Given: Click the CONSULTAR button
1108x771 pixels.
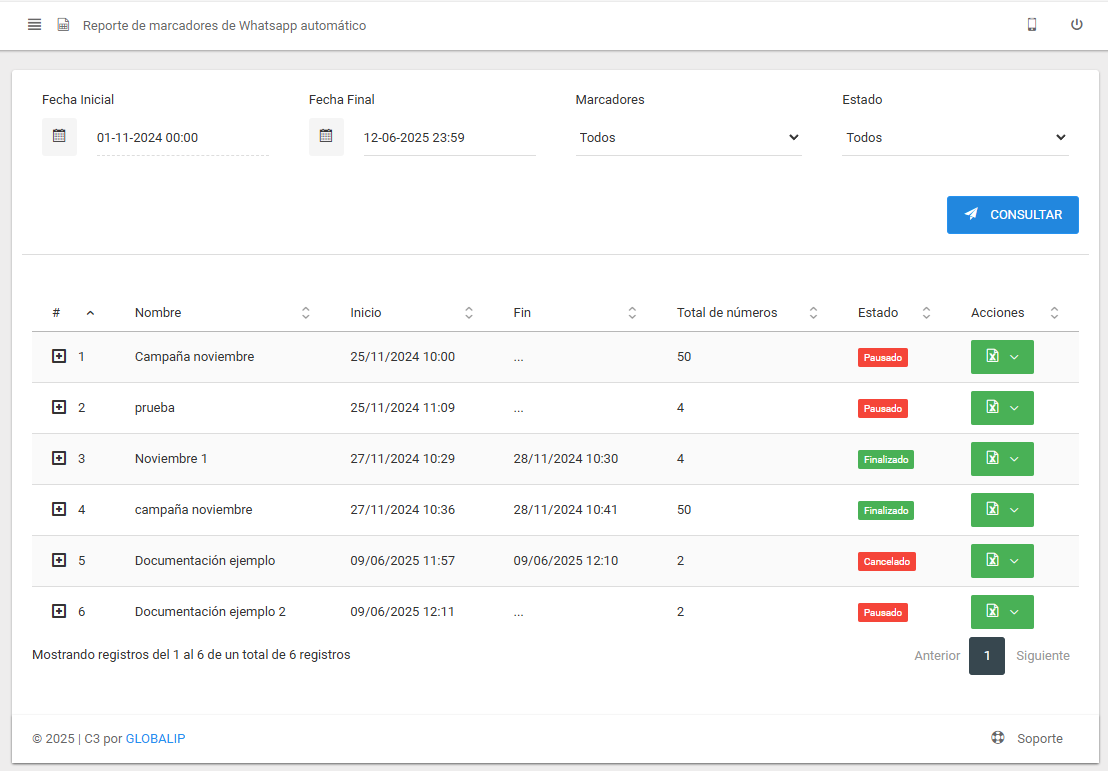Looking at the screenshot, I should pos(1013,215).
